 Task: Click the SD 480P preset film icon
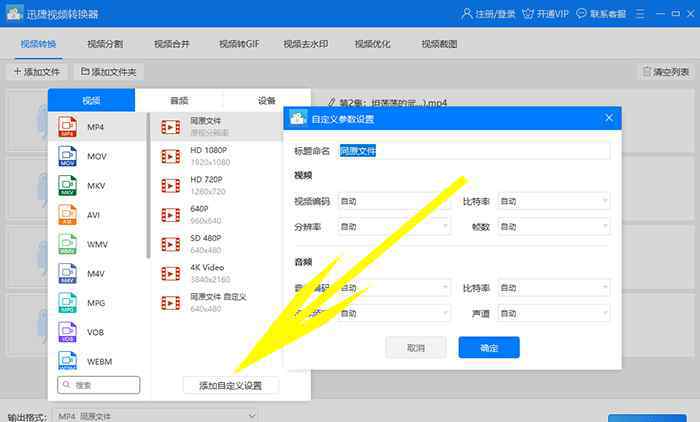[x=171, y=244]
